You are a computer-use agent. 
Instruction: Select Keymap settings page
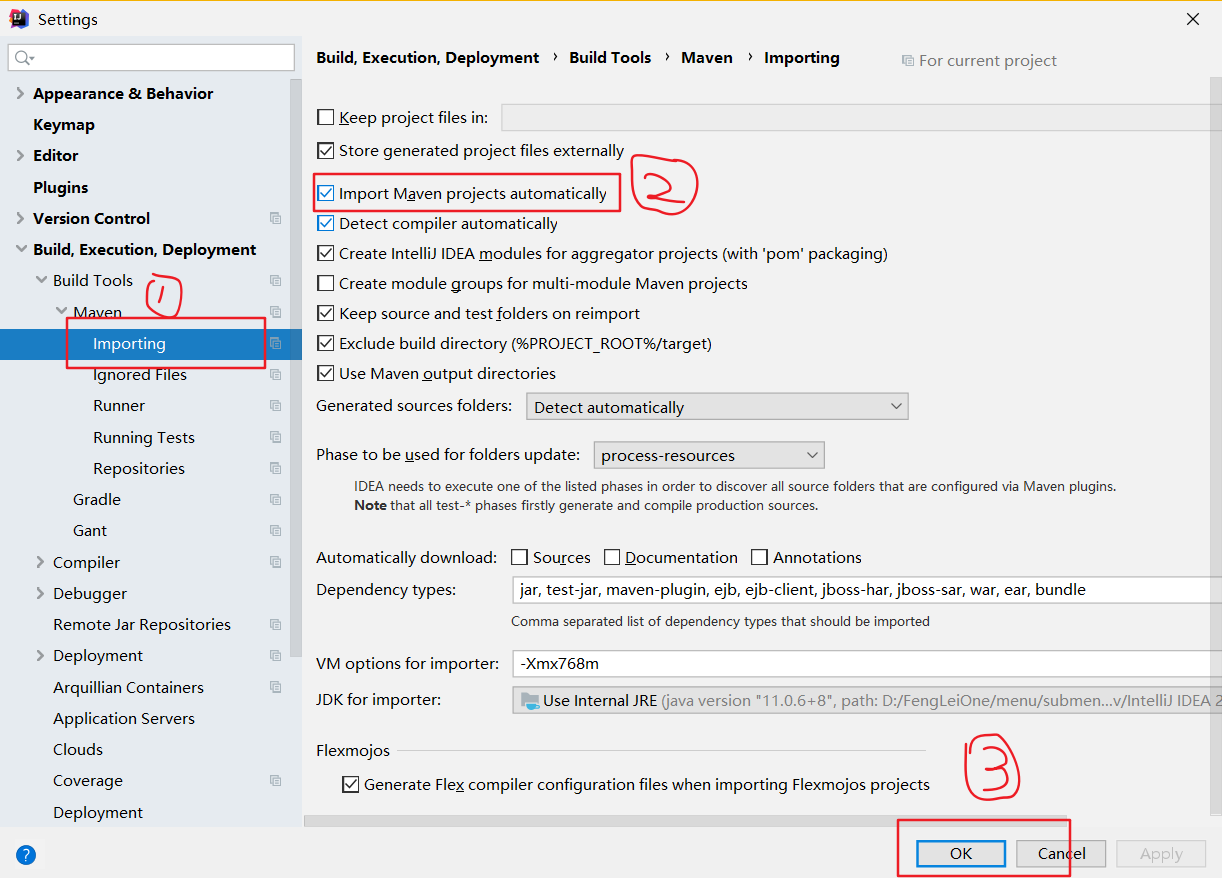point(64,125)
